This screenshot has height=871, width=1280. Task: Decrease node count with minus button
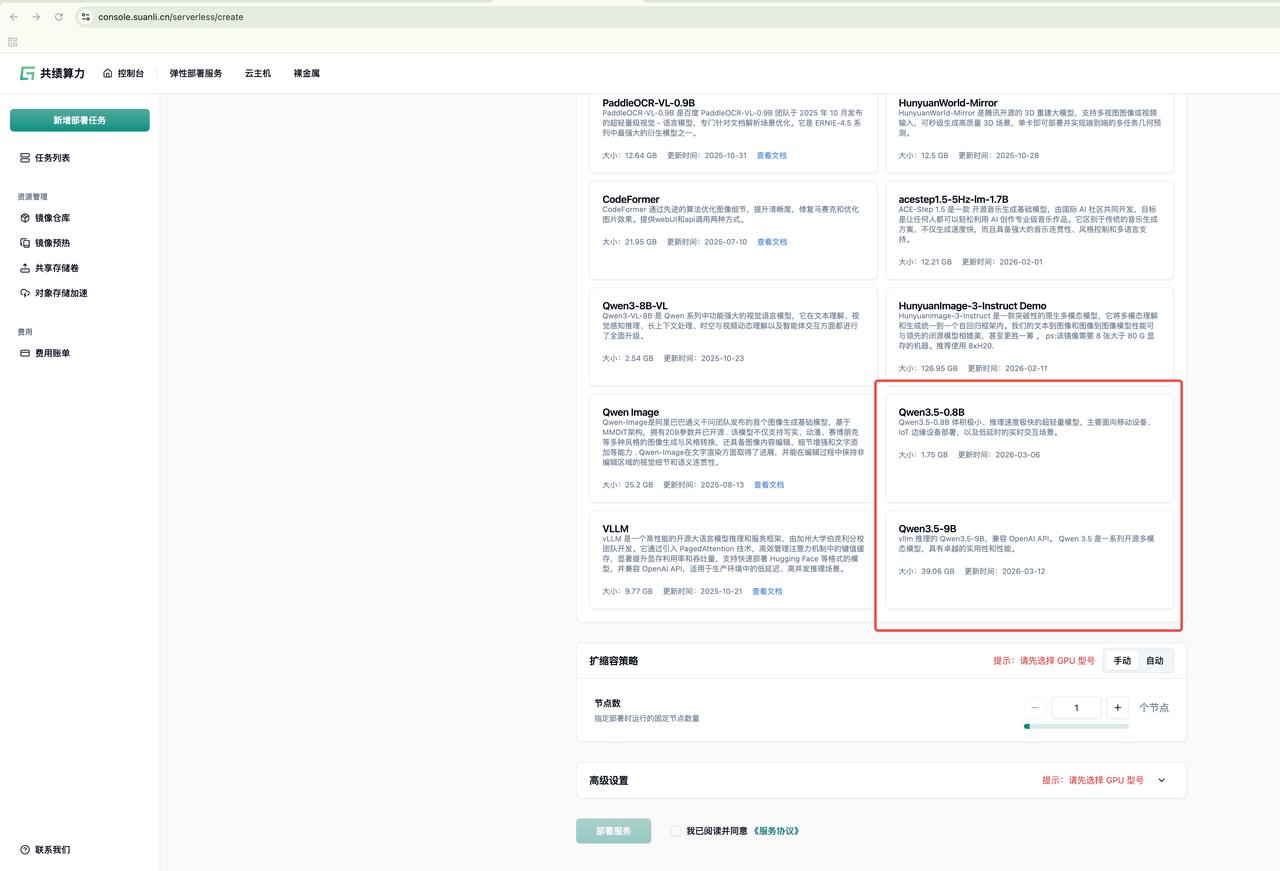pos(1035,707)
